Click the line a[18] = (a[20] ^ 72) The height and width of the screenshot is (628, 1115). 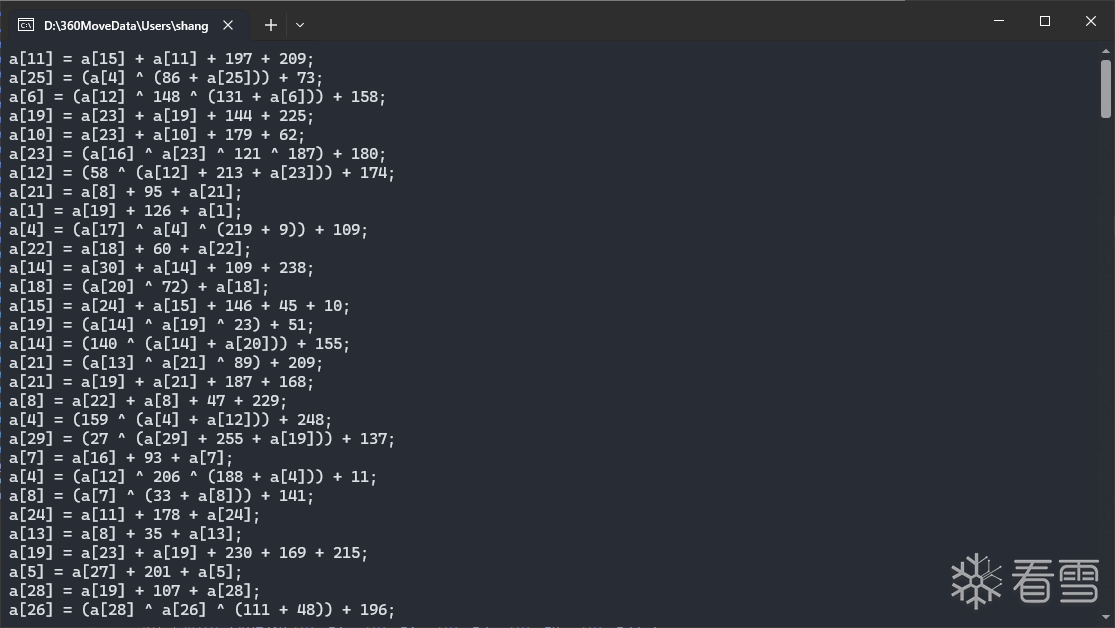click(139, 287)
